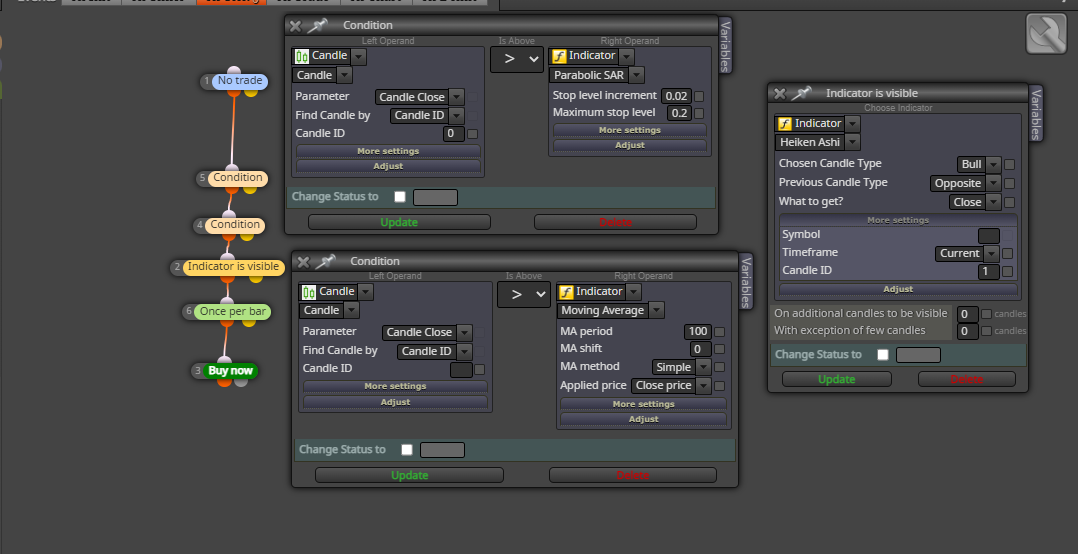The width and height of the screenshot is (1078, 554).
Task: Click candlestick icon in Parabolic SAR condition's left operand
Action: tap(302, 56)
